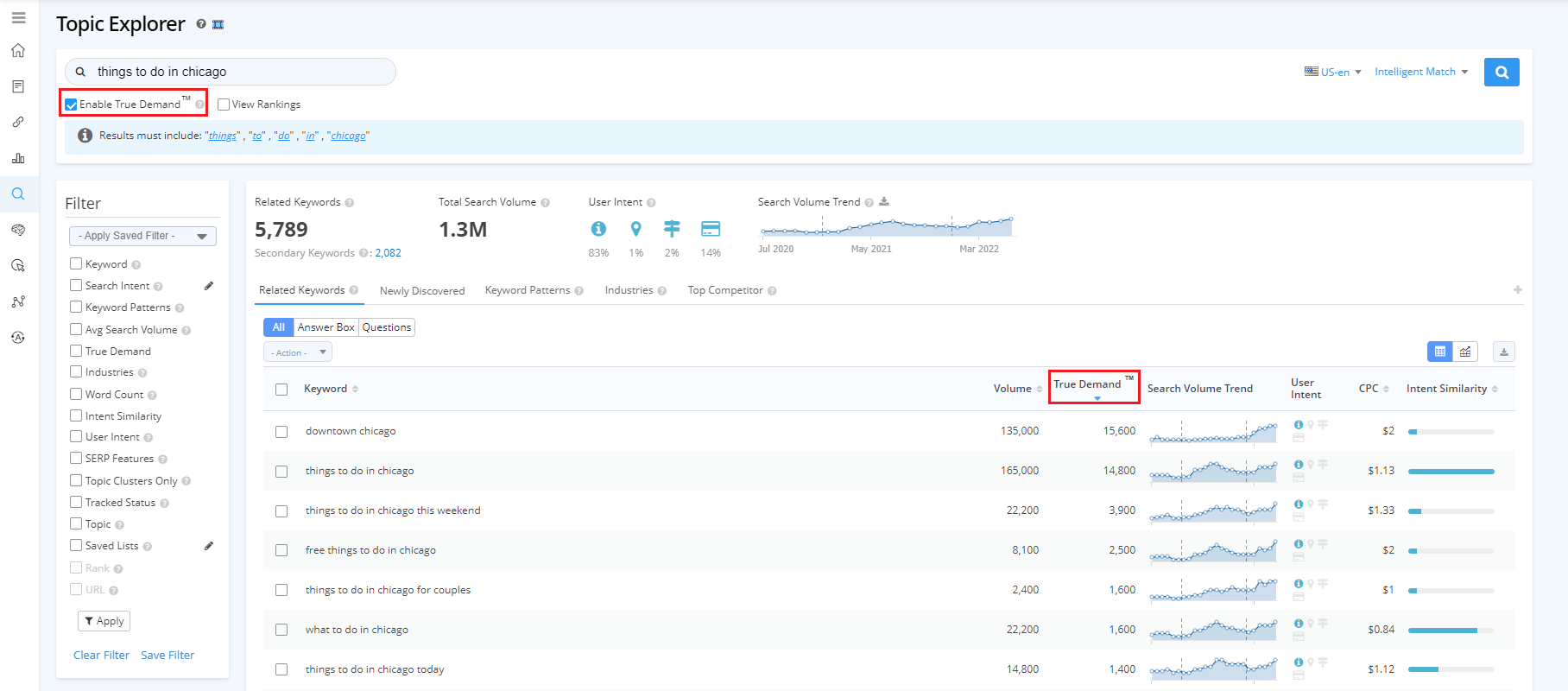Image resolution: width=1568 pixels, height=691 pixels.
Task: Switch to the Keyword Patterns tab
Action: pyautogui.click(x=528, y=290)
